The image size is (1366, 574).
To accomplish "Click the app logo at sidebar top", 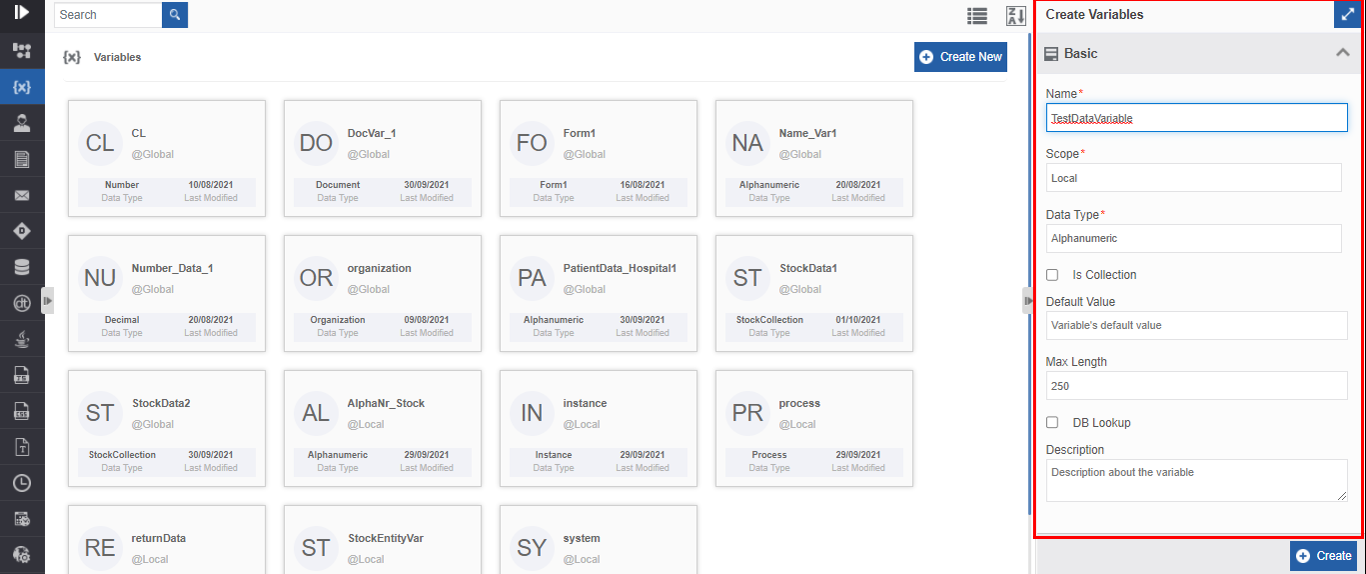I will pyautogui.click(x=22, y=13).
